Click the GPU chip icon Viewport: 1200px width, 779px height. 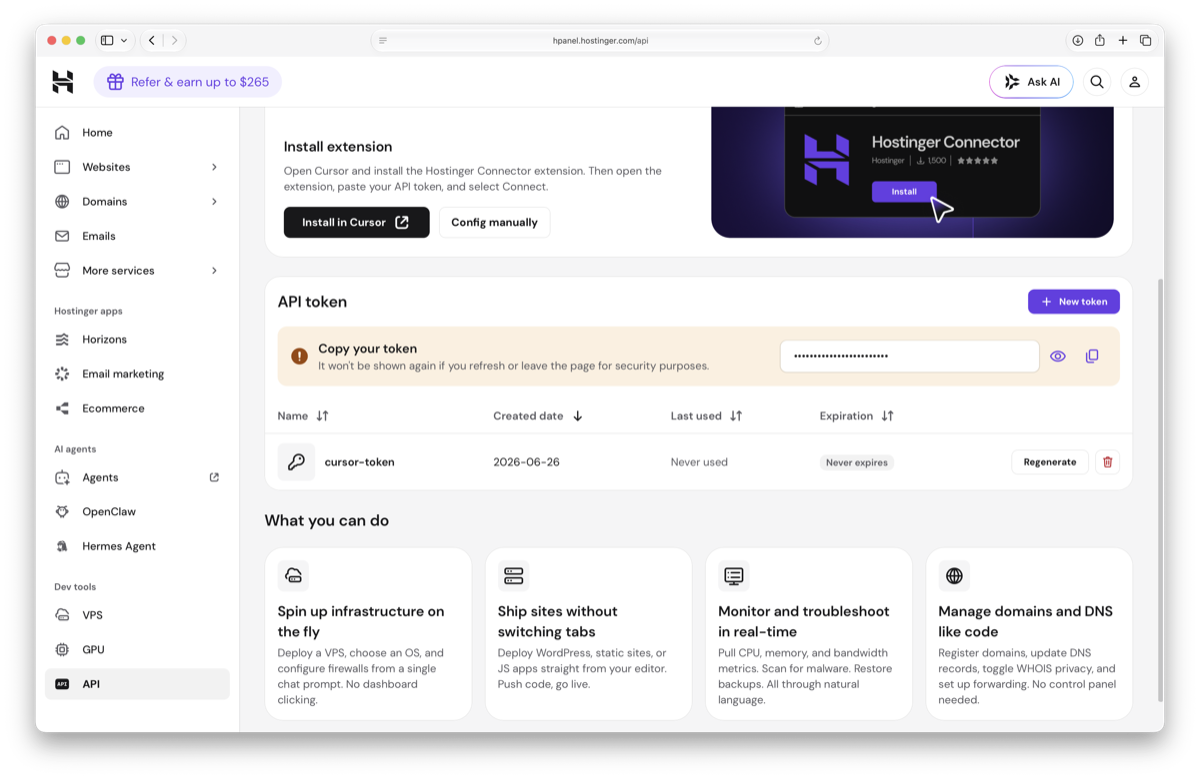pyautogui.click(x=62, y=650)
